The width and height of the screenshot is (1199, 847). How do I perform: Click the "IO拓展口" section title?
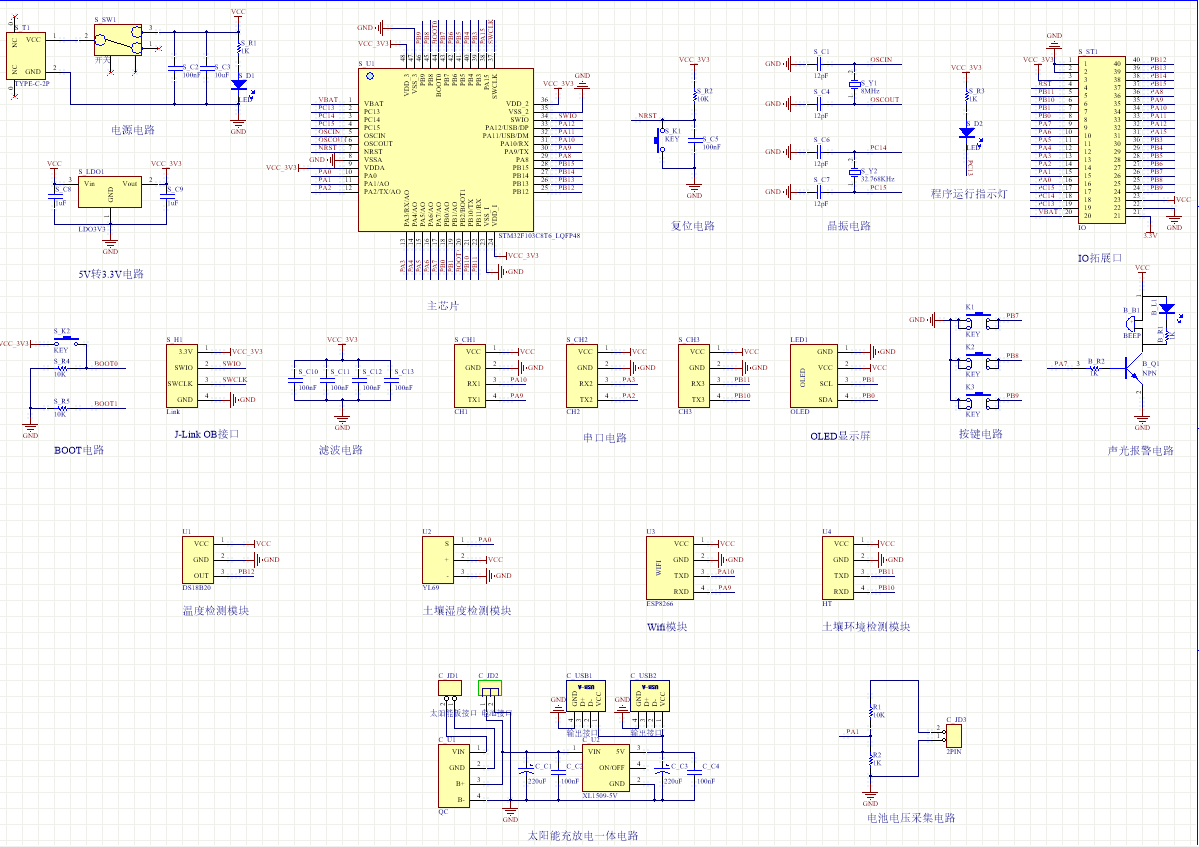pyautogui.click(x=1100, y=258)
